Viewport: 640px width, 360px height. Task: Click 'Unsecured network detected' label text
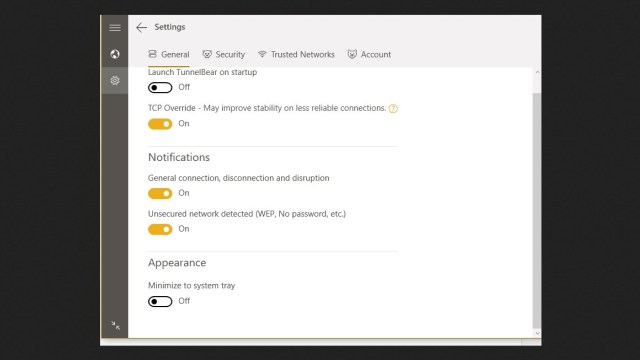tap(247, 214)
